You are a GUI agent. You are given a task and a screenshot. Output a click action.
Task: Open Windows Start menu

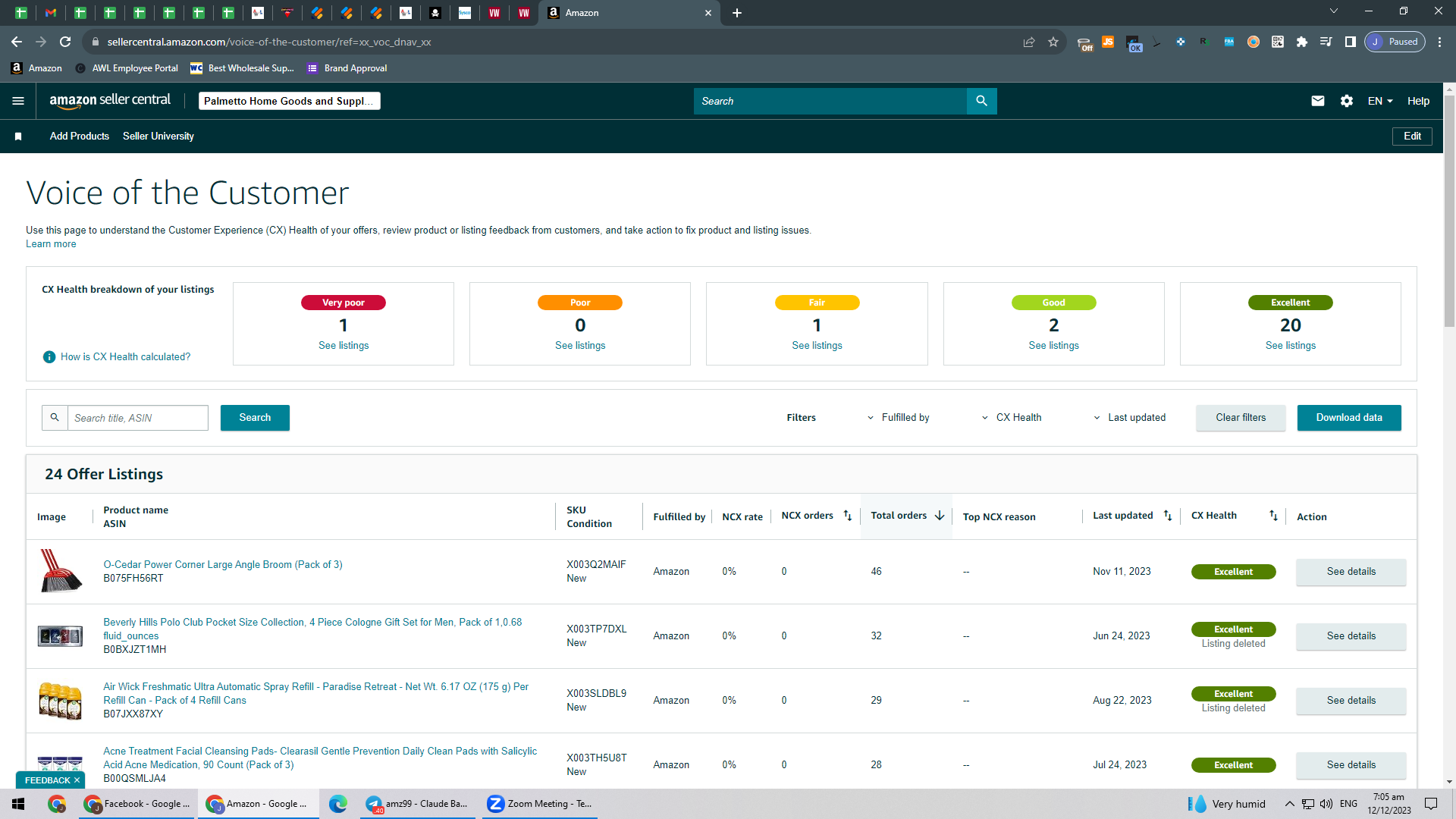tap(18, 804)
